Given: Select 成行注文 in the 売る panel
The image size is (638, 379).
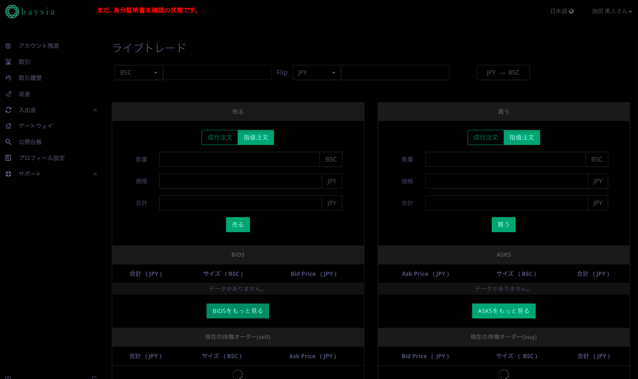Looking at the screenshot, I should click(x=220, y=138).
